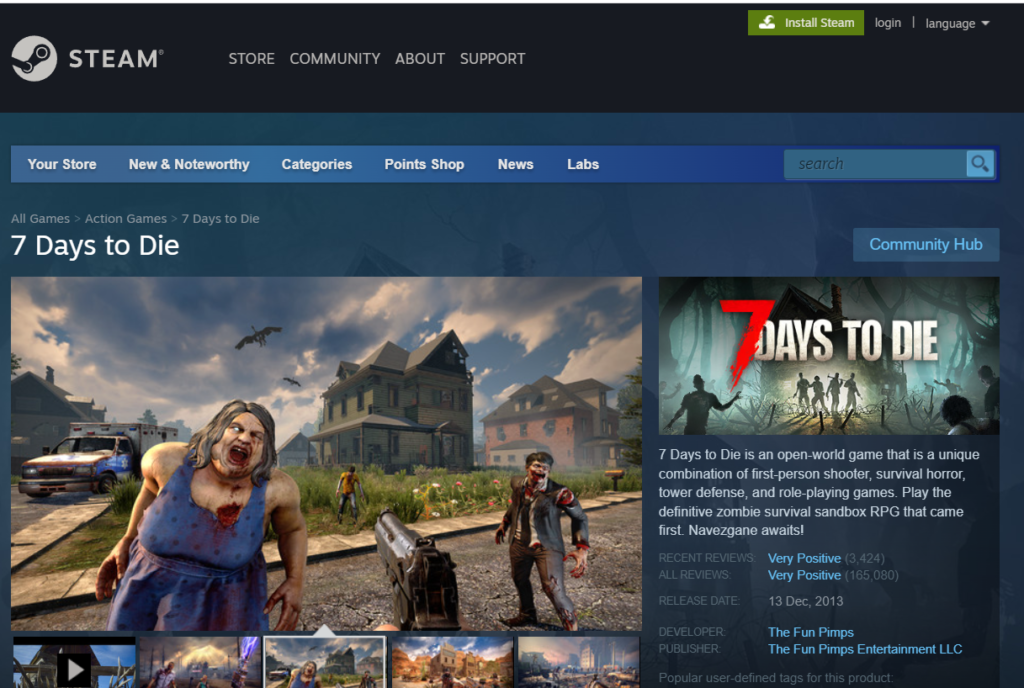Click the 13 Dec, 2013 release date
The image size is (1024, 688).
(x=805, y=601)
